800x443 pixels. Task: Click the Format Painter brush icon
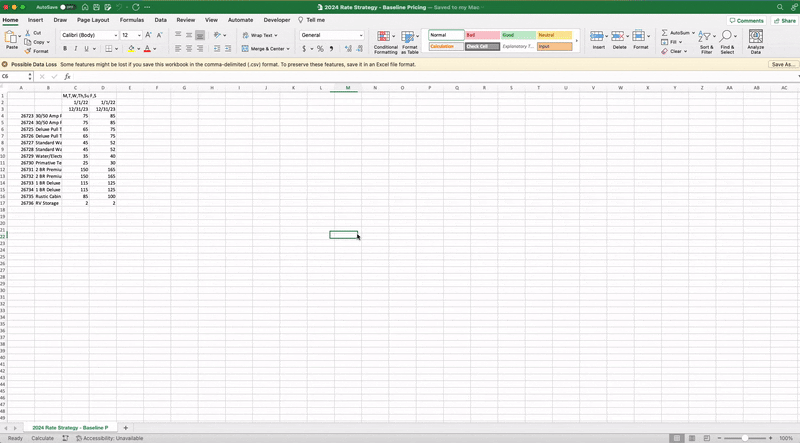(x=29, y=51)
